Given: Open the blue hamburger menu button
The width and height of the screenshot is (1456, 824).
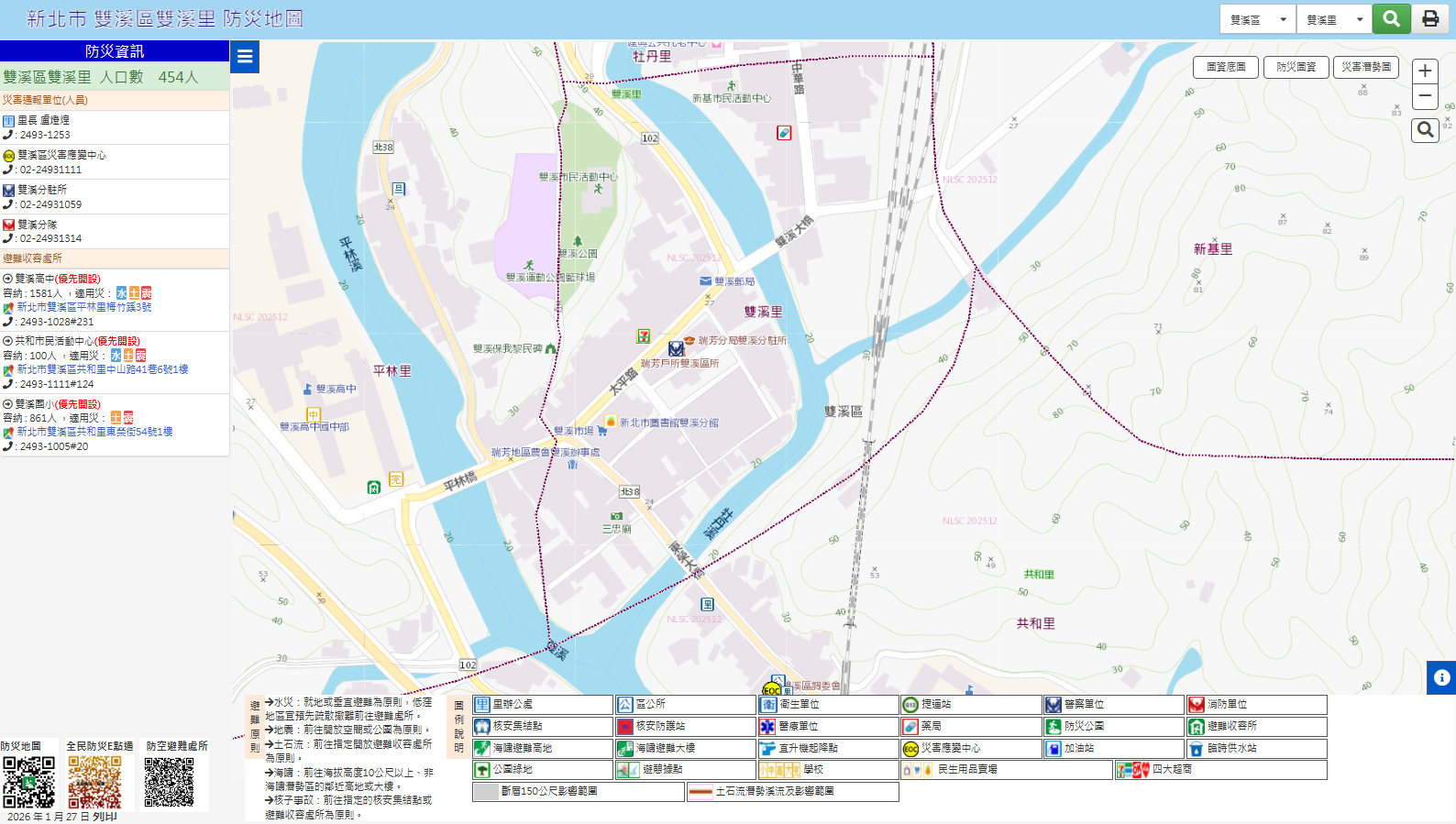Looking at the screenshot, I should point(245,57).
